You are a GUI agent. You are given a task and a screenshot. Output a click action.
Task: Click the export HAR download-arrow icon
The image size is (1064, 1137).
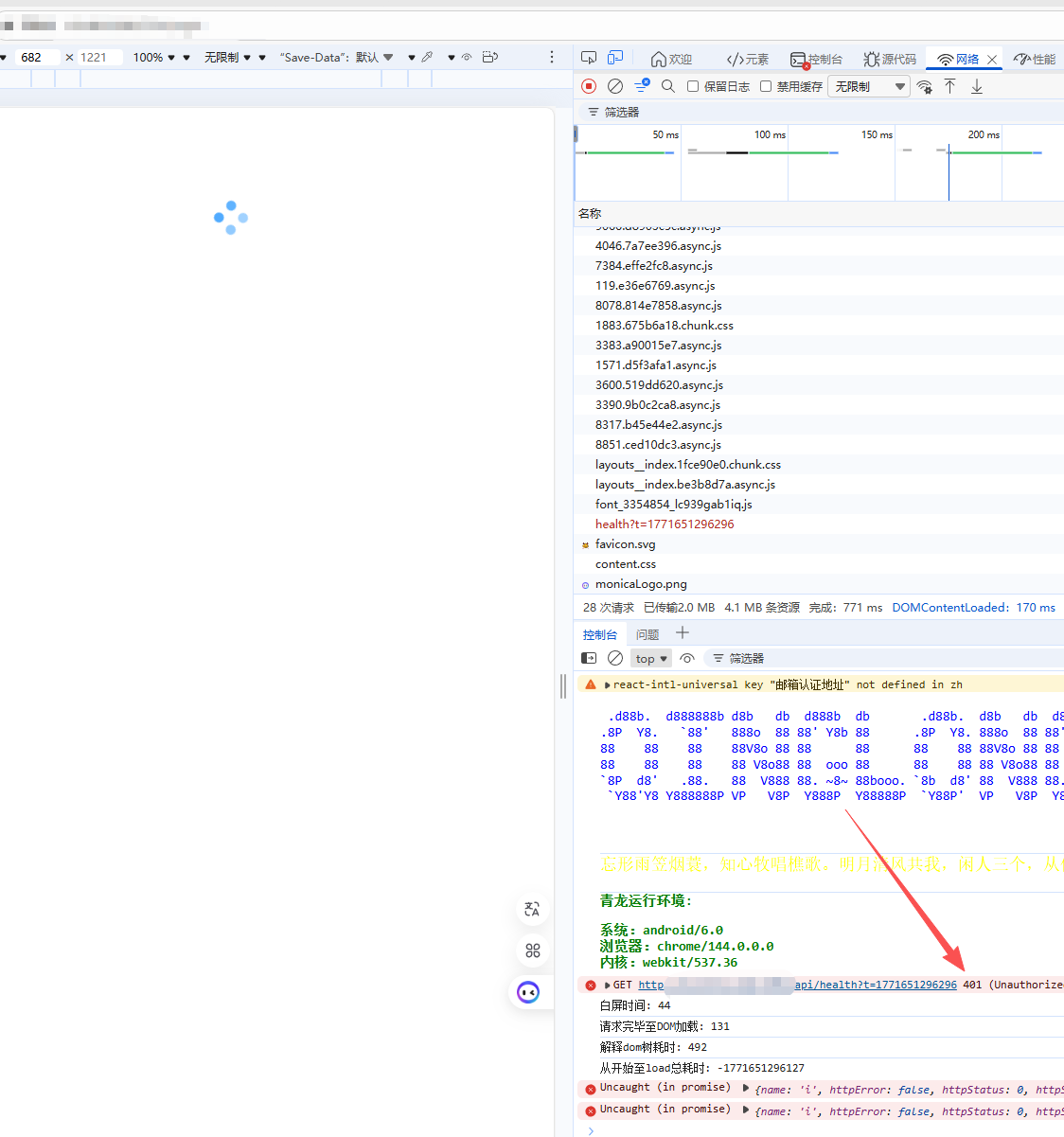(977, 86)
